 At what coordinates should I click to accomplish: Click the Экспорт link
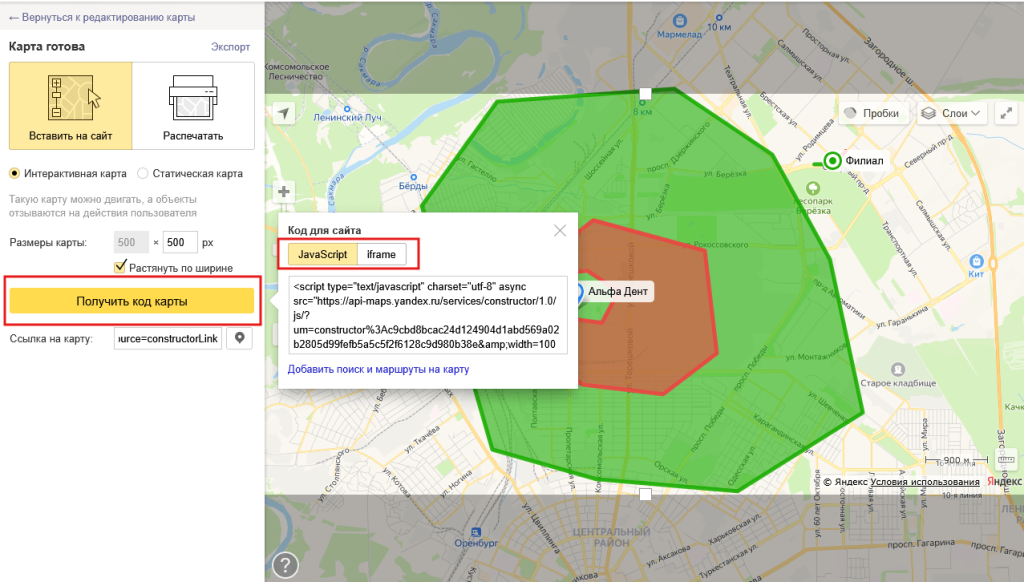pyautogui.click(x=230, y=46)
